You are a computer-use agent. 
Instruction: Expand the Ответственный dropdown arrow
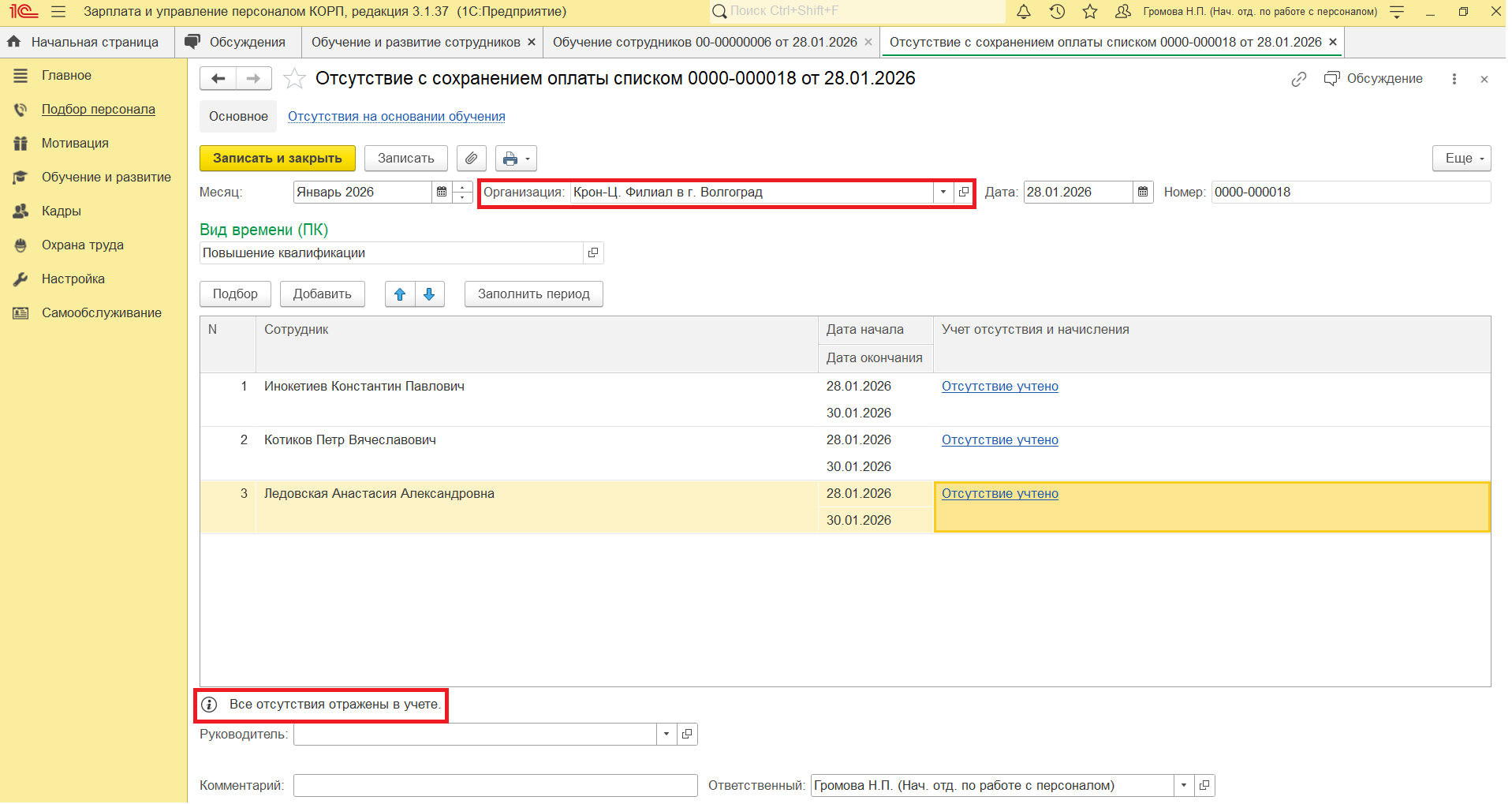click(x=1184, y=786)
